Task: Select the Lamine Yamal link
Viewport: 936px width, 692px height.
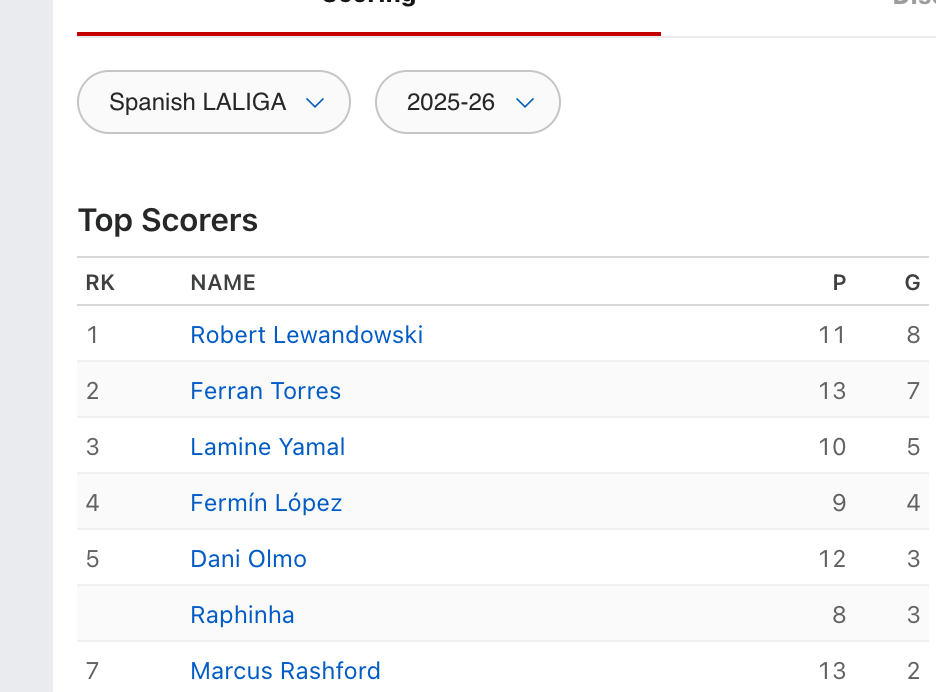Action: coord(267,447)
